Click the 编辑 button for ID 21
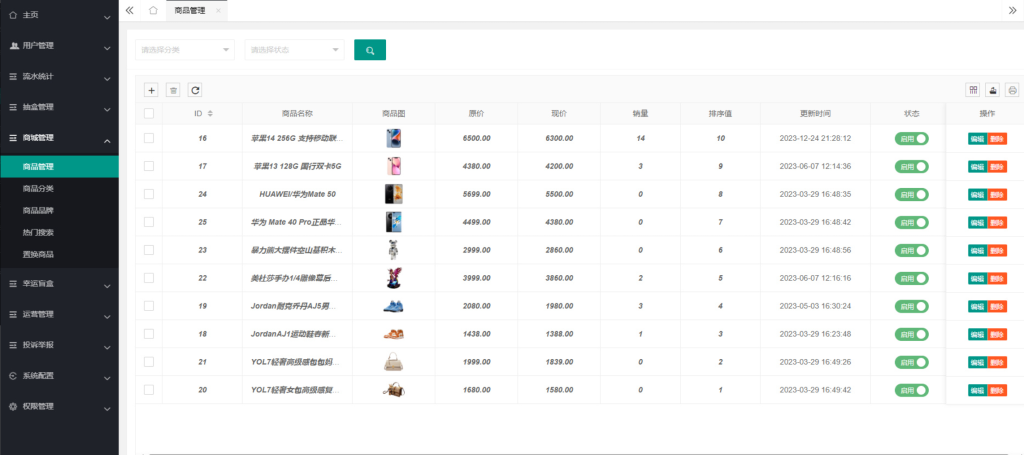The width and height of the screenshot is (1024, 455). [978, 362]
